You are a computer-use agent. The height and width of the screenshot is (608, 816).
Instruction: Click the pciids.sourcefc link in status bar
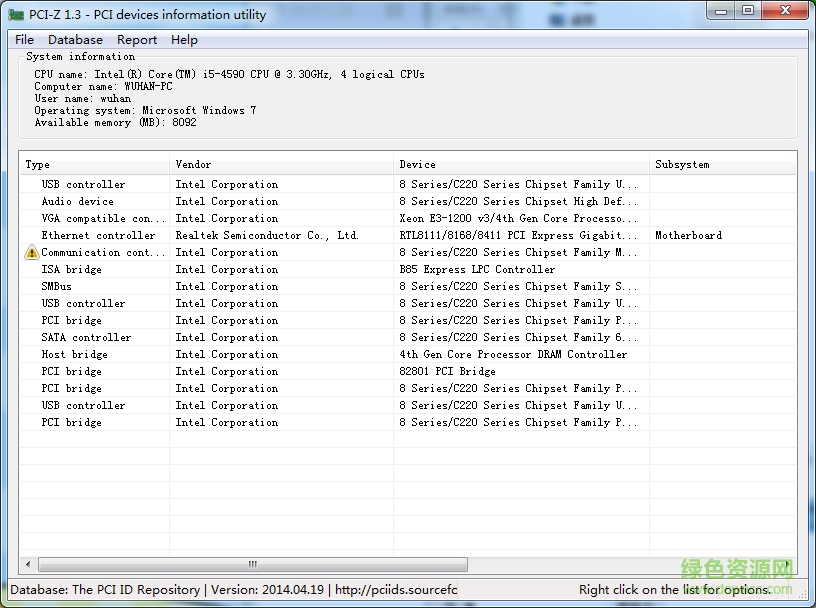click(396, 590)
